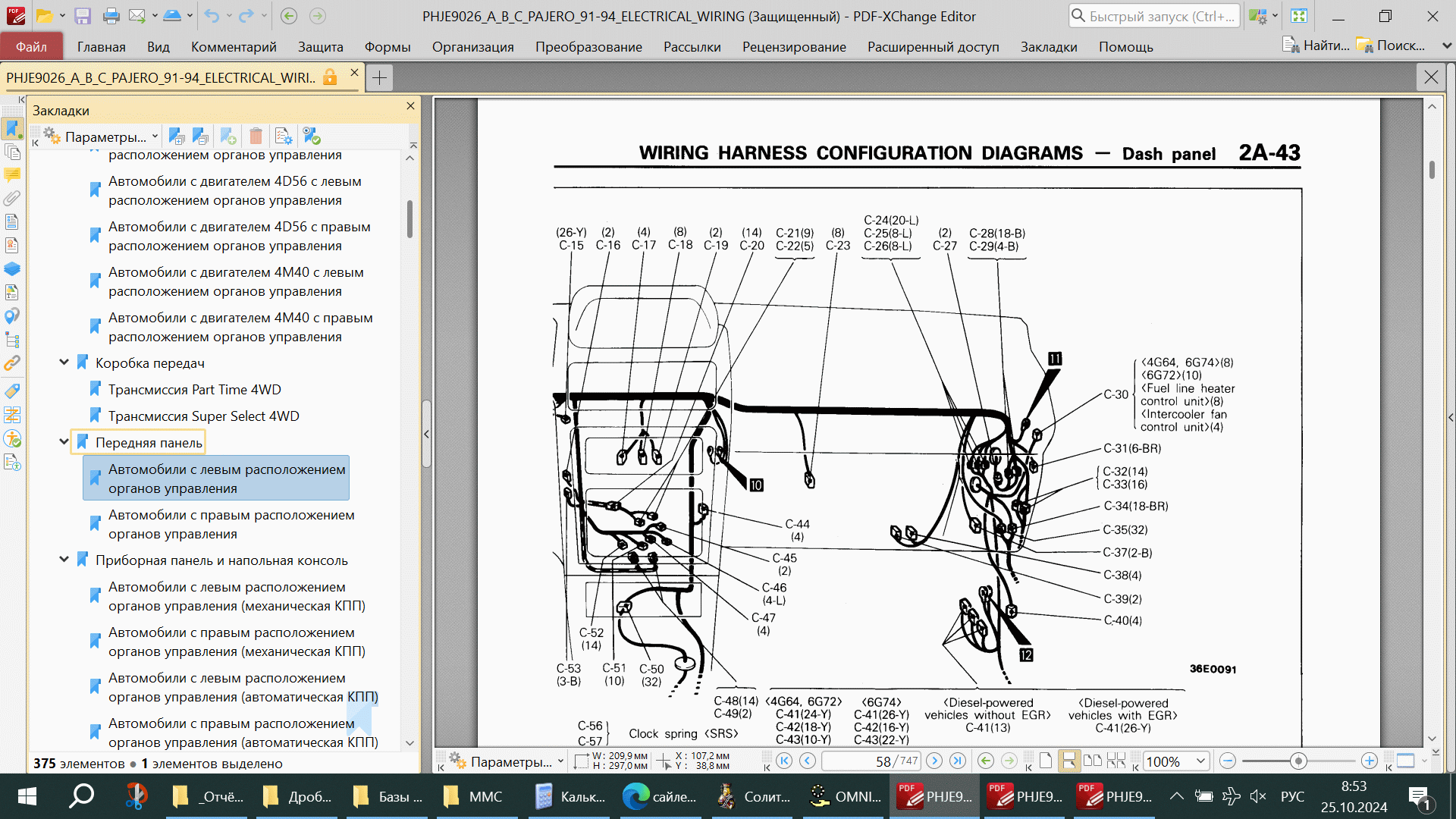Jump to the first page
1456x819 pixels.
coord(784,761)
